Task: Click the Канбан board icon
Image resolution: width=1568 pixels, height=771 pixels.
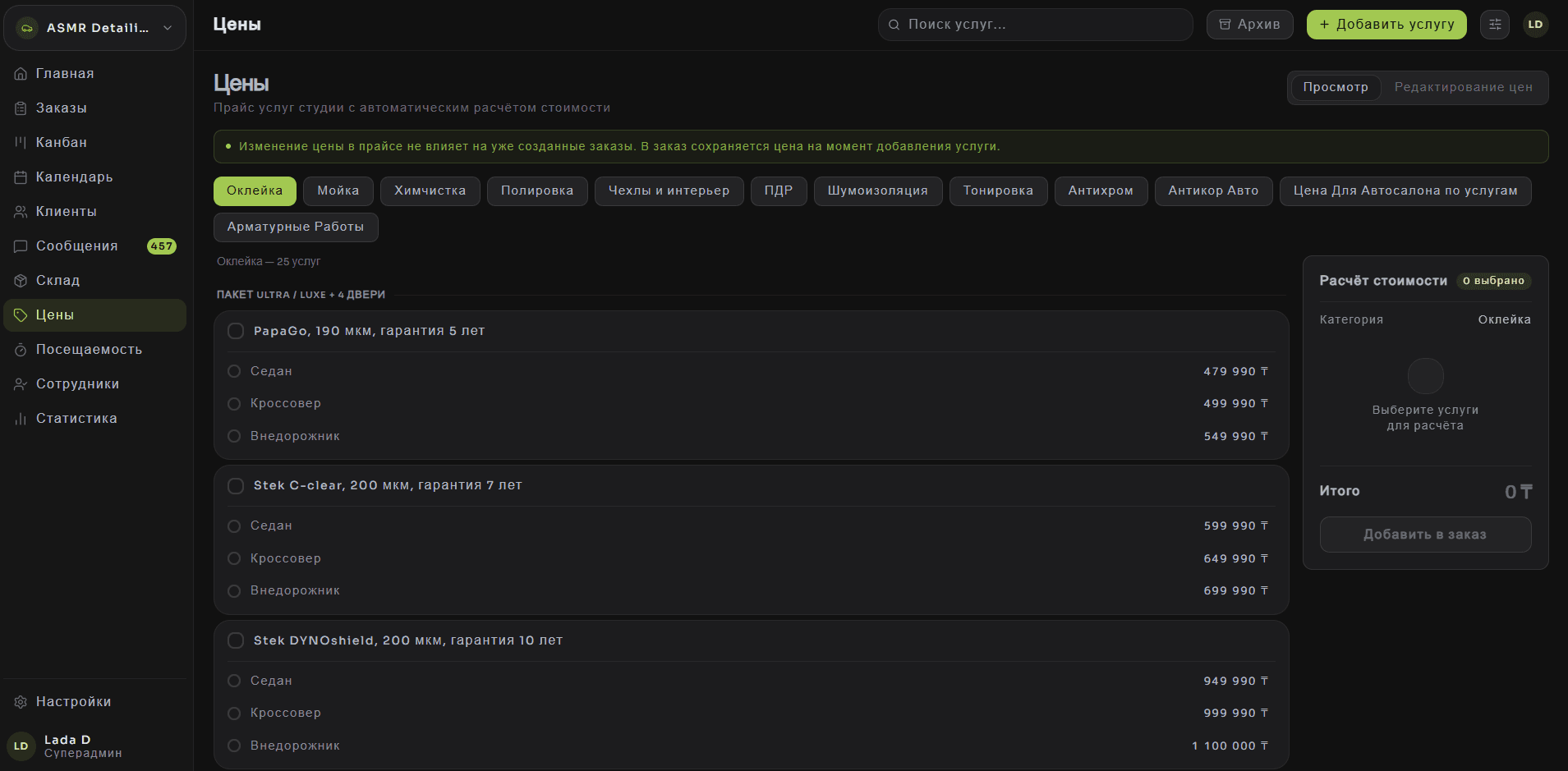Action: click(x=21, y=143)
